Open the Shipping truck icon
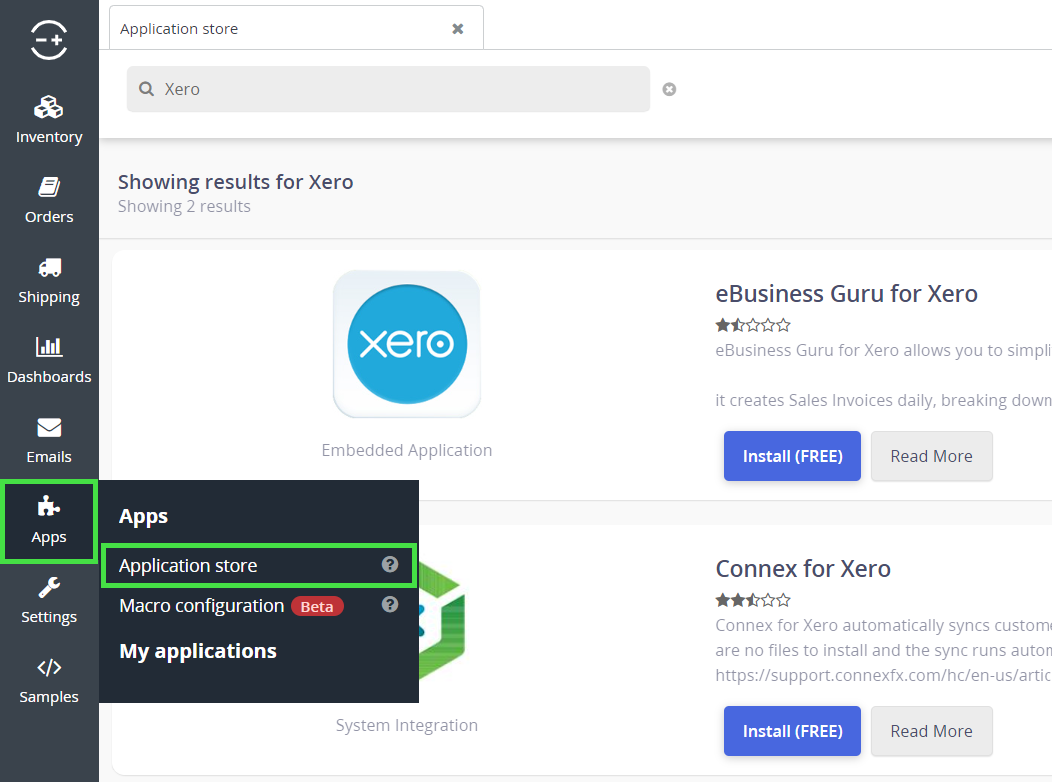 50,268
